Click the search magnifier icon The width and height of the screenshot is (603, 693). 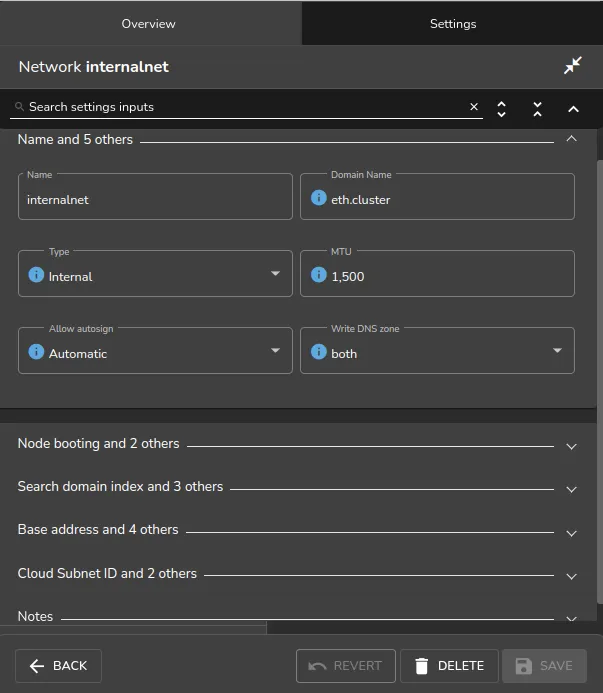[19, 107]
